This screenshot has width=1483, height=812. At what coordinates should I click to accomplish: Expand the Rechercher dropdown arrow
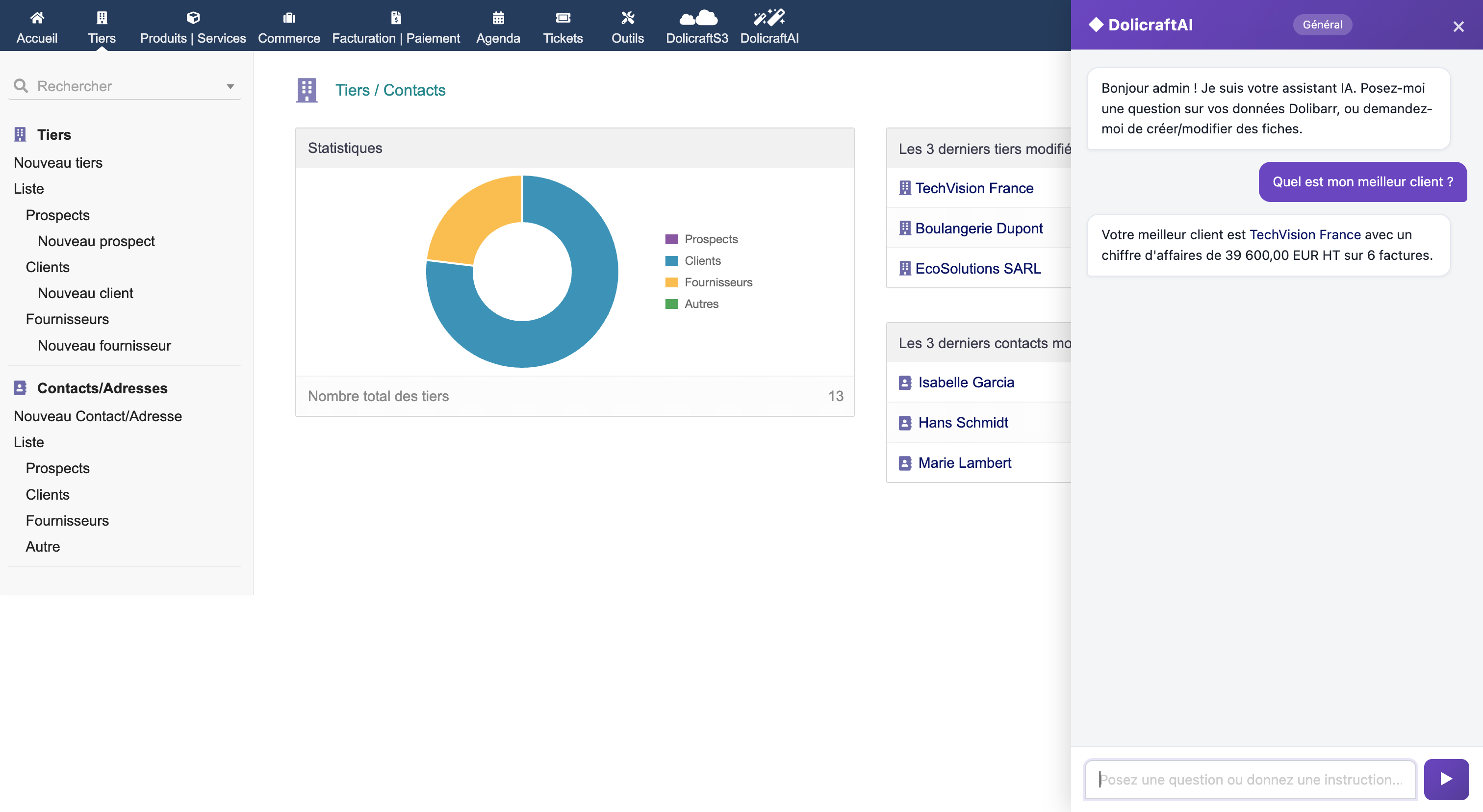[230, 86]
